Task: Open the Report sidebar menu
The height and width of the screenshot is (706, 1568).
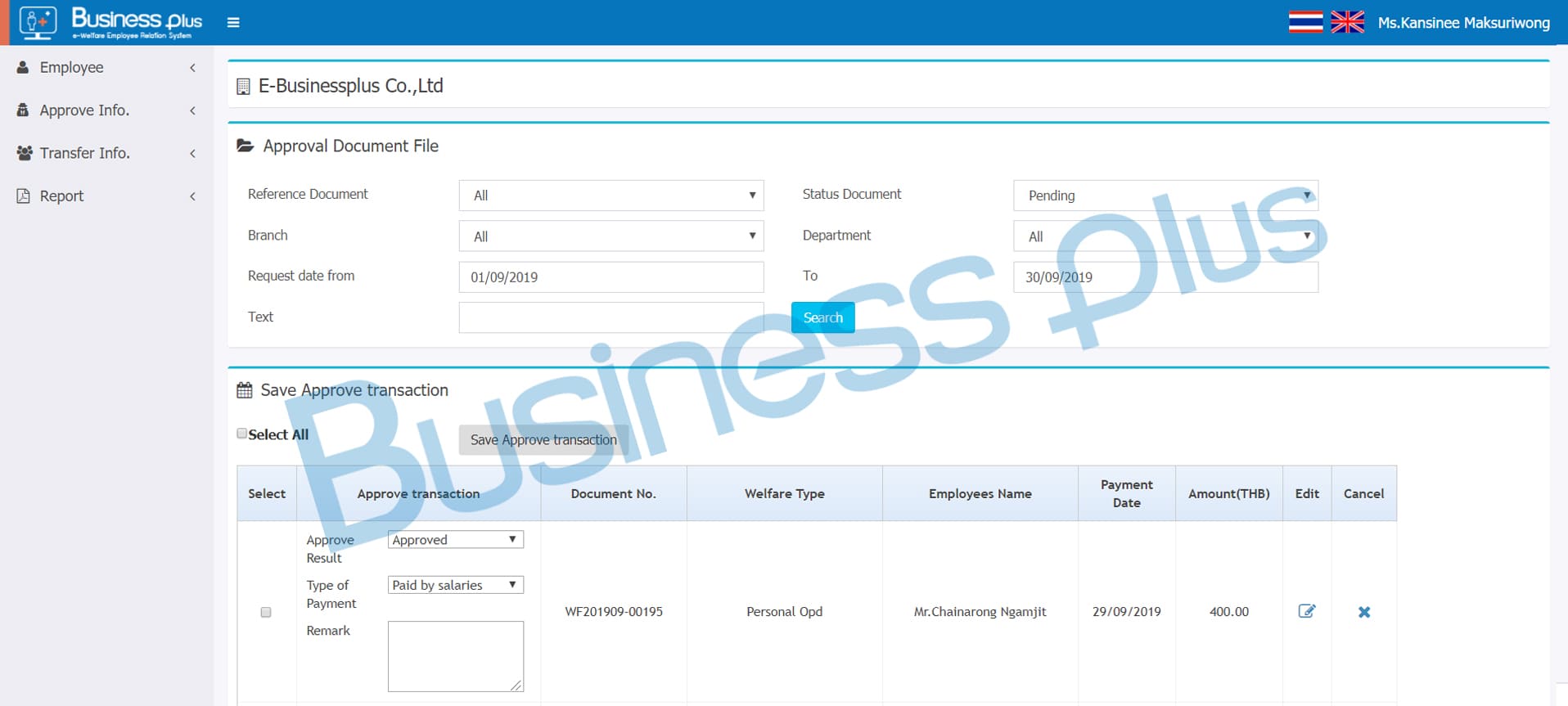Action: 106,196
